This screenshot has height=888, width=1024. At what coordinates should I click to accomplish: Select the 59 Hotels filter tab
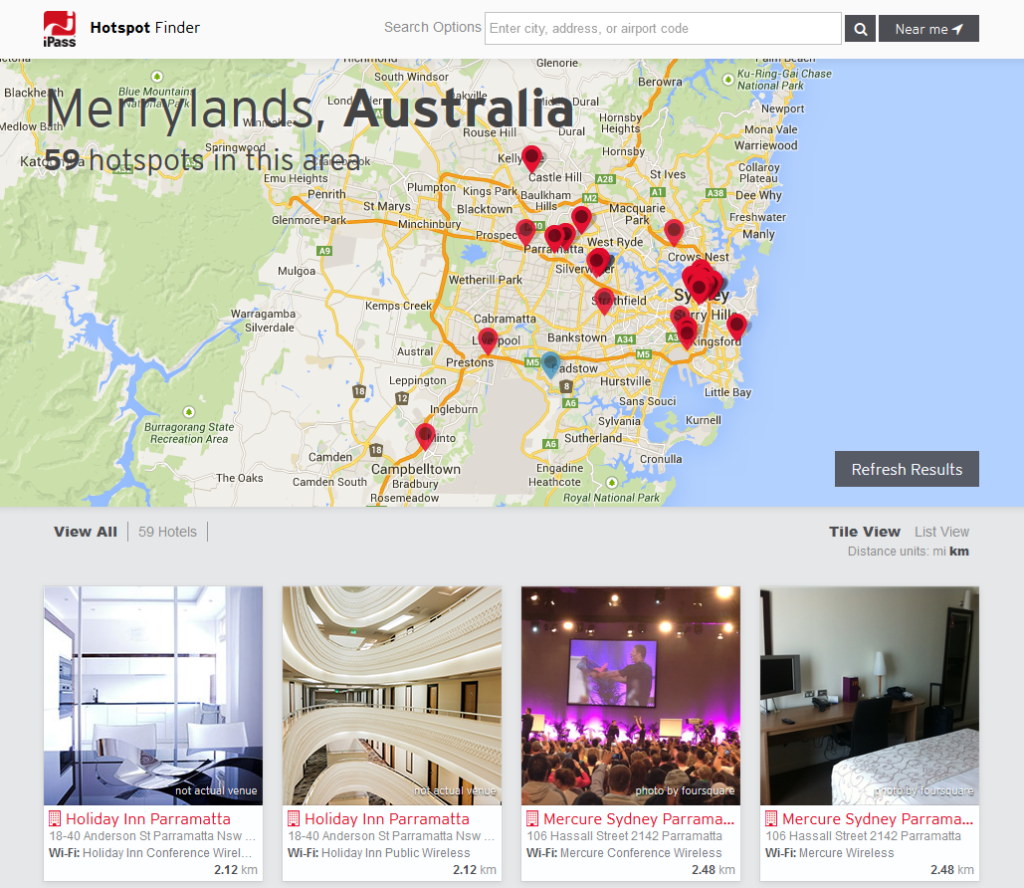point(167,531)
